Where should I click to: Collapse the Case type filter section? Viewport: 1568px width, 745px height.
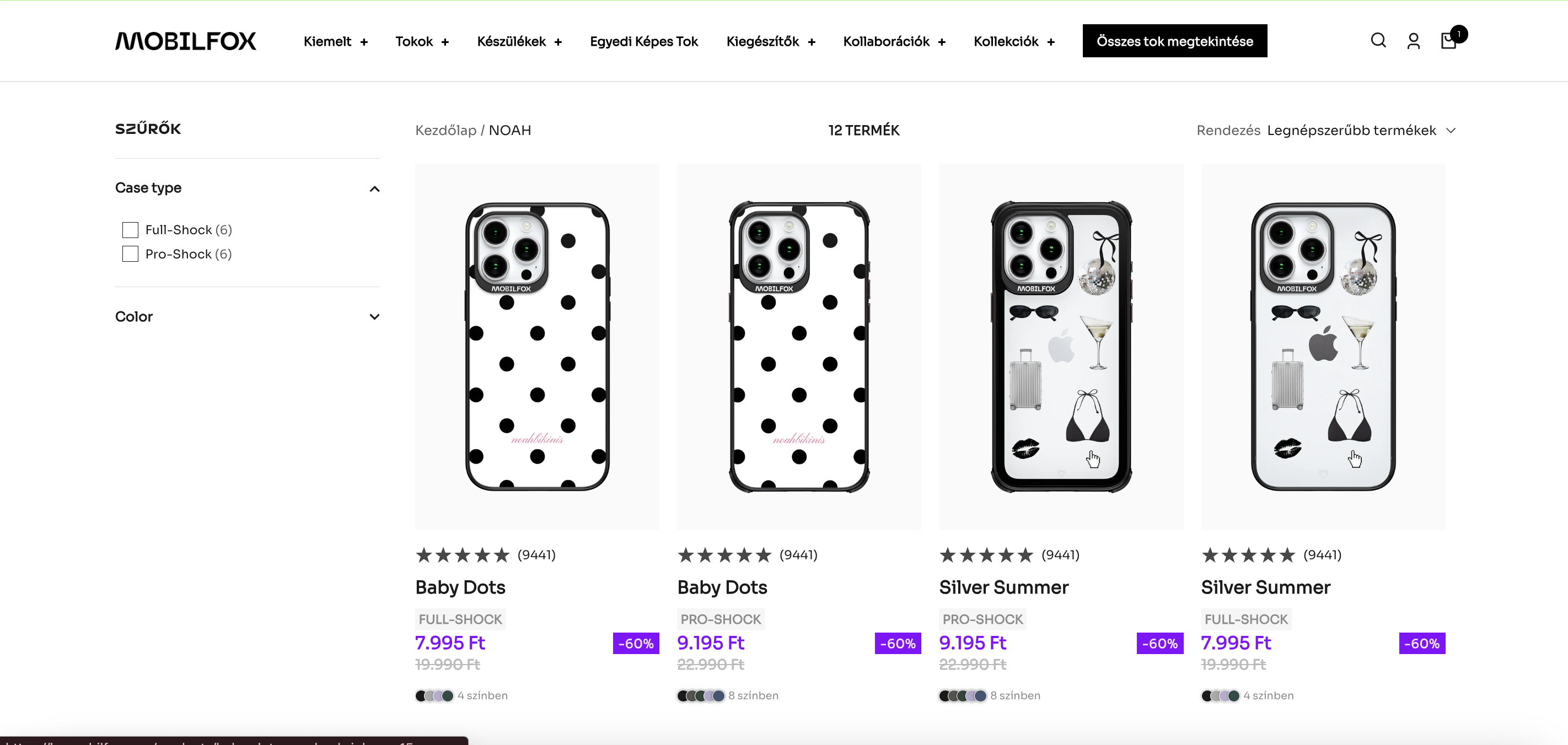374,188
